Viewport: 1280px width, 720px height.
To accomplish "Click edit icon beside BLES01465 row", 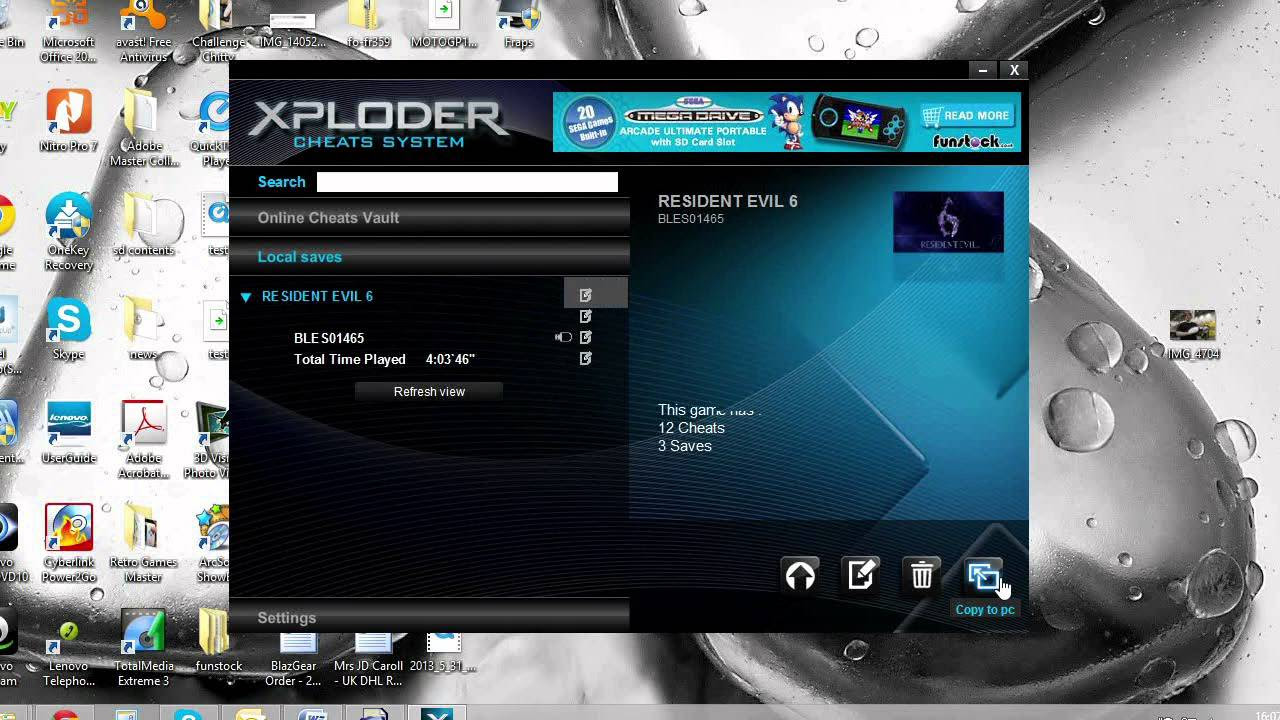I will click(x=586, y=338).
